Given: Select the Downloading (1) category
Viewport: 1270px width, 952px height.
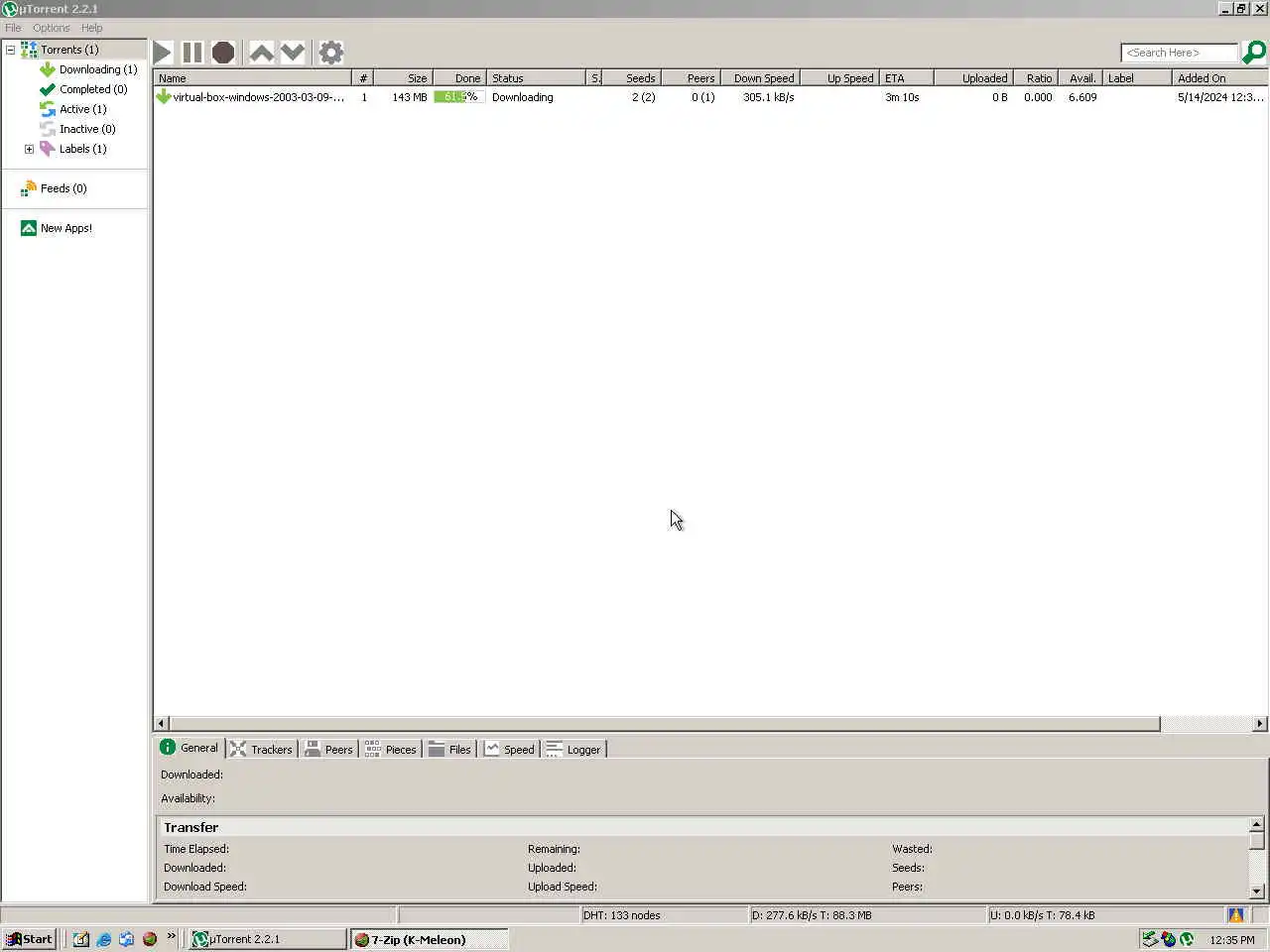Looking at the screenshot, I should click(x=88, y=69).
